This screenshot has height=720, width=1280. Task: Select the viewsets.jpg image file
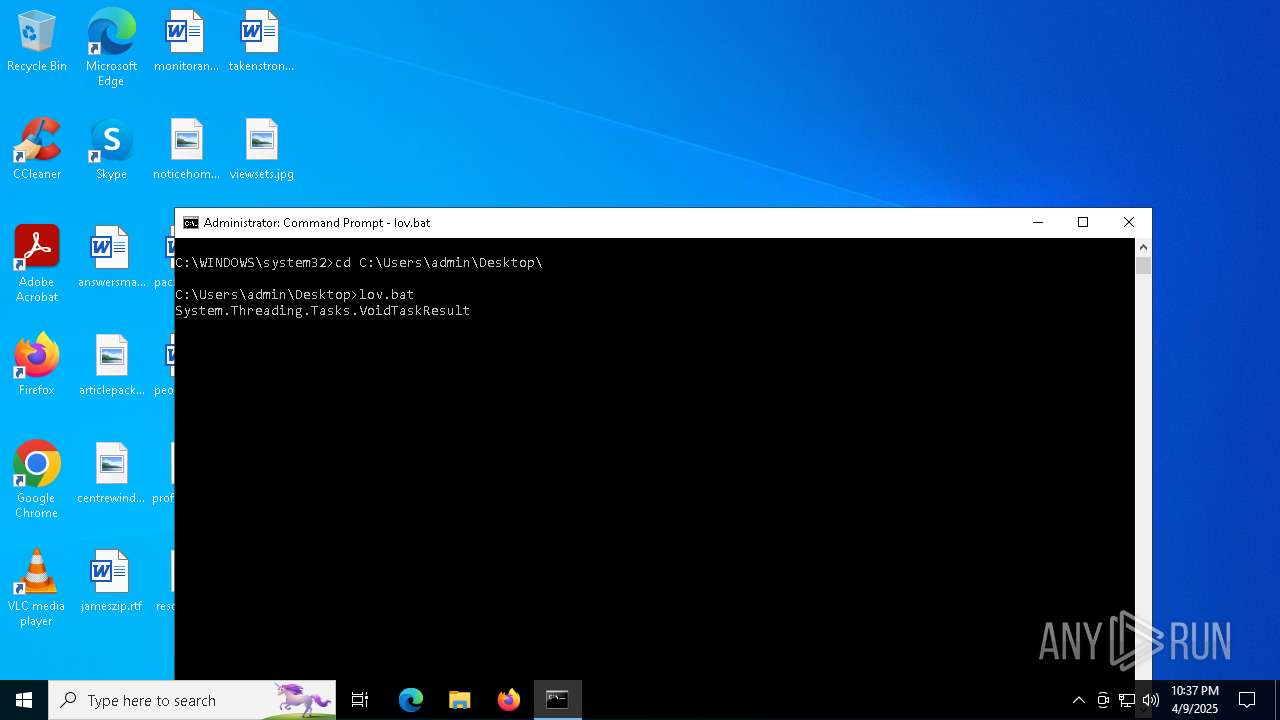tap(261, 149)
